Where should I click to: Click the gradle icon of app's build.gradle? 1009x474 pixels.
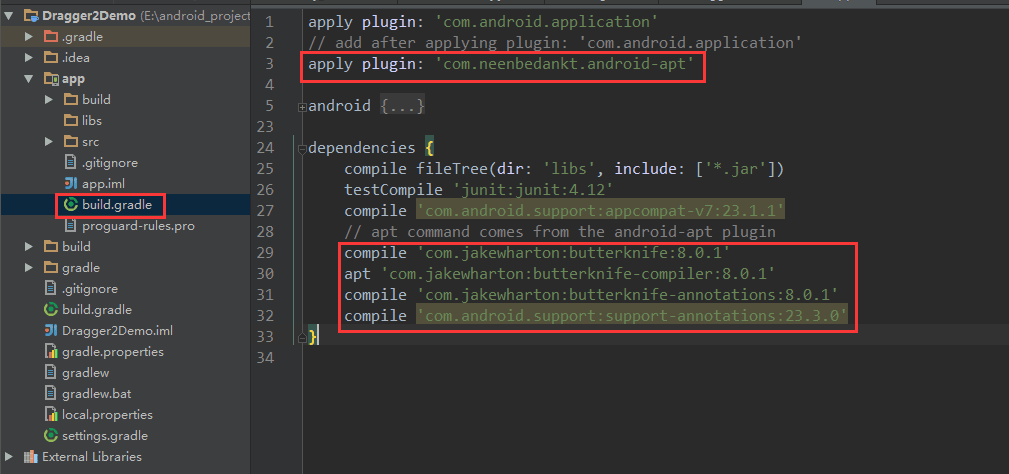(x=71, y=204)
